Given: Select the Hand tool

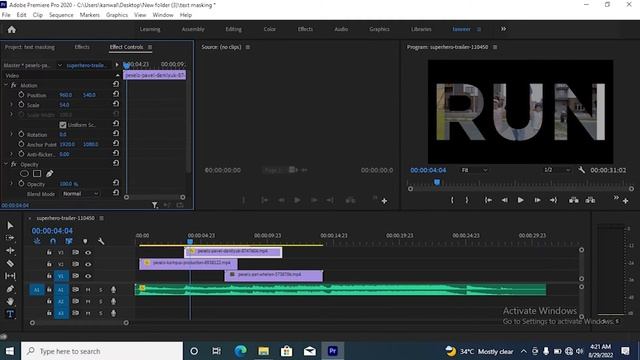Looking at the screenshot, I should coord(10,301).
